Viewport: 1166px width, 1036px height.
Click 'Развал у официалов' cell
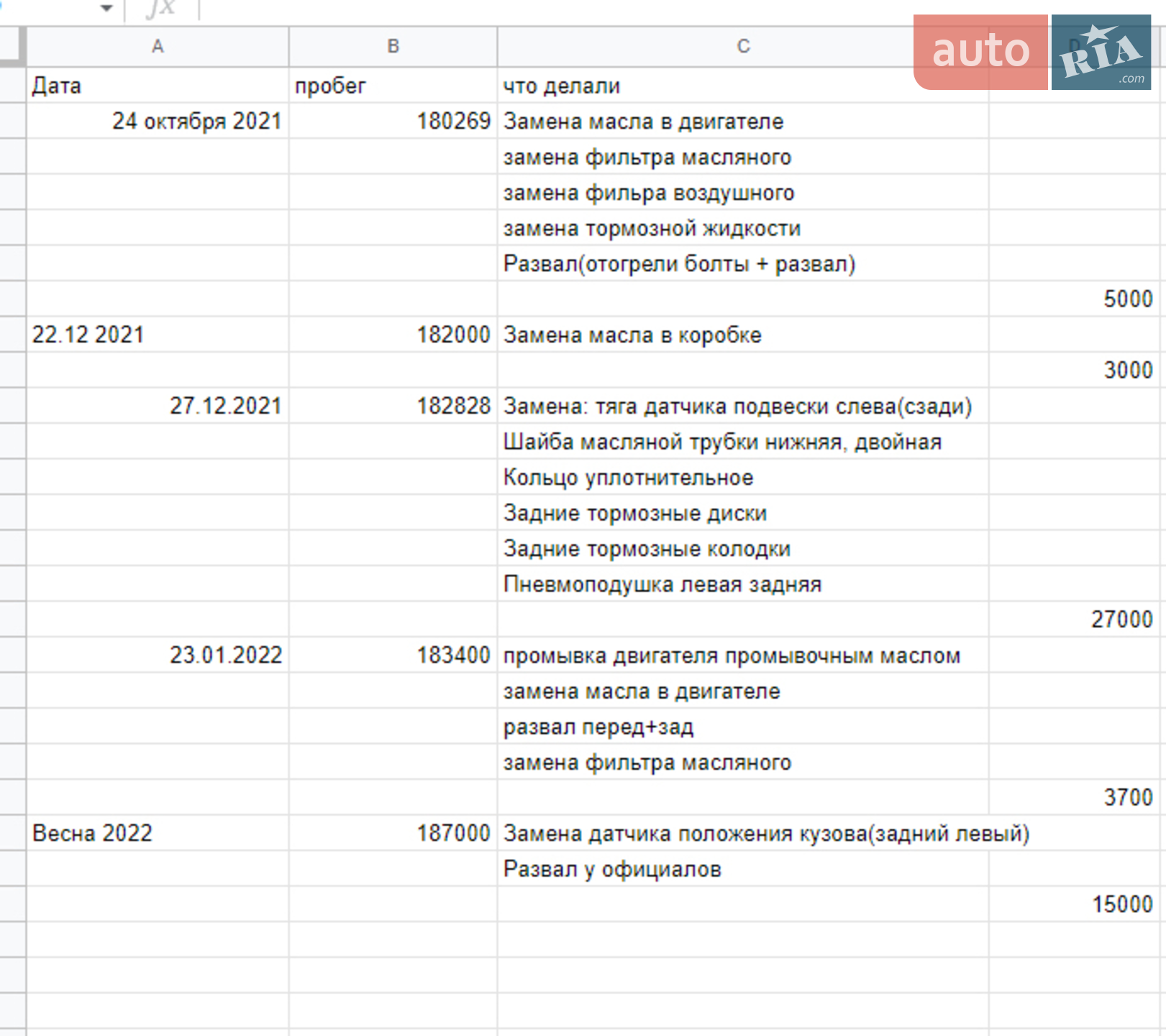tap(743, 868)
